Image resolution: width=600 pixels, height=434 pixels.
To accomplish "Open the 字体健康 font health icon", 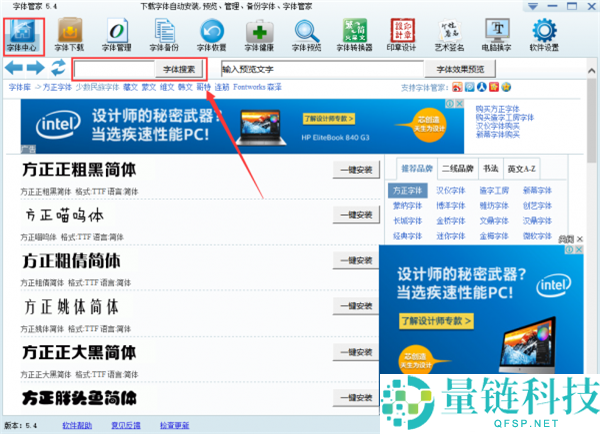I will coord(259,36).
